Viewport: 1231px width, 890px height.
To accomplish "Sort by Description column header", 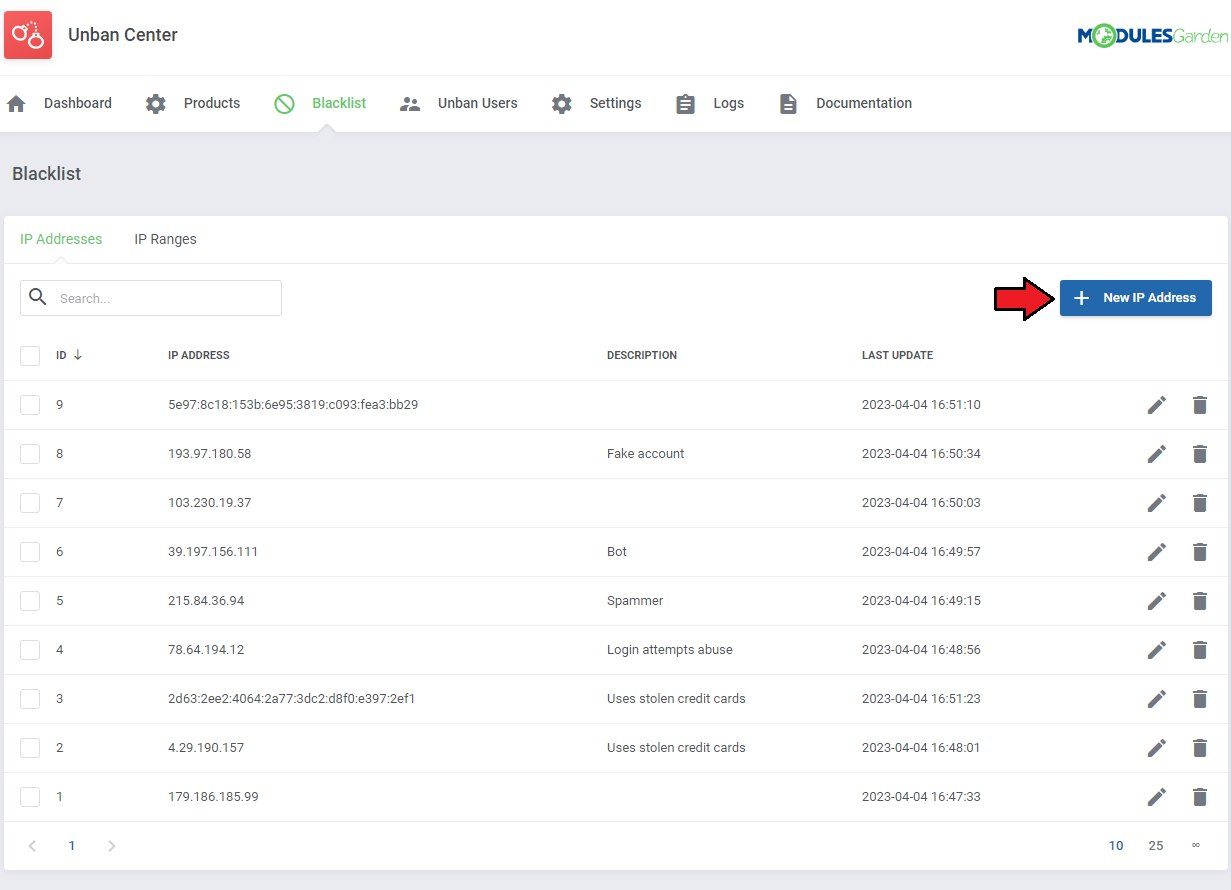I will 642,355.
